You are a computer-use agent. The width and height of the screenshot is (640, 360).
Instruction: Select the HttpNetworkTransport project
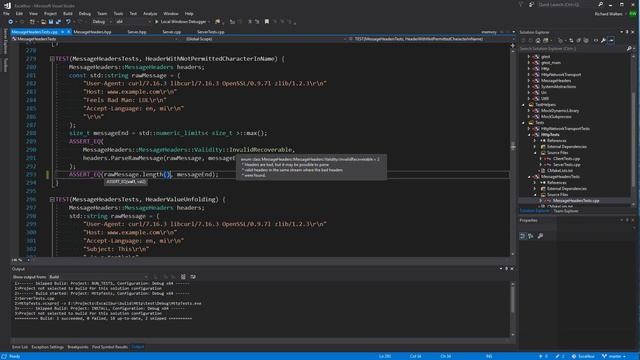pos(561,75)
